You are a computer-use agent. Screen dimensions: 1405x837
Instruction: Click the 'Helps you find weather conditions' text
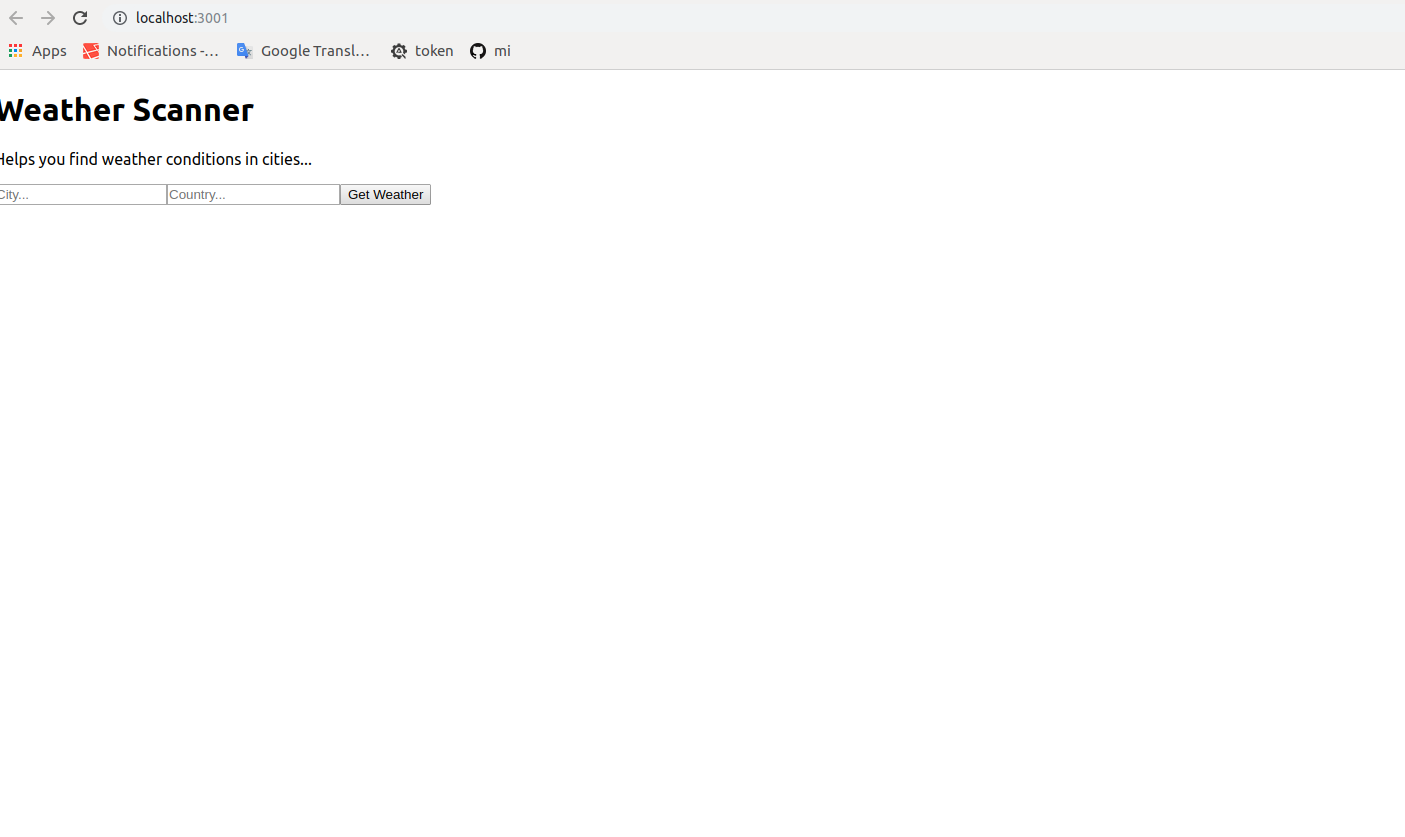155,159
